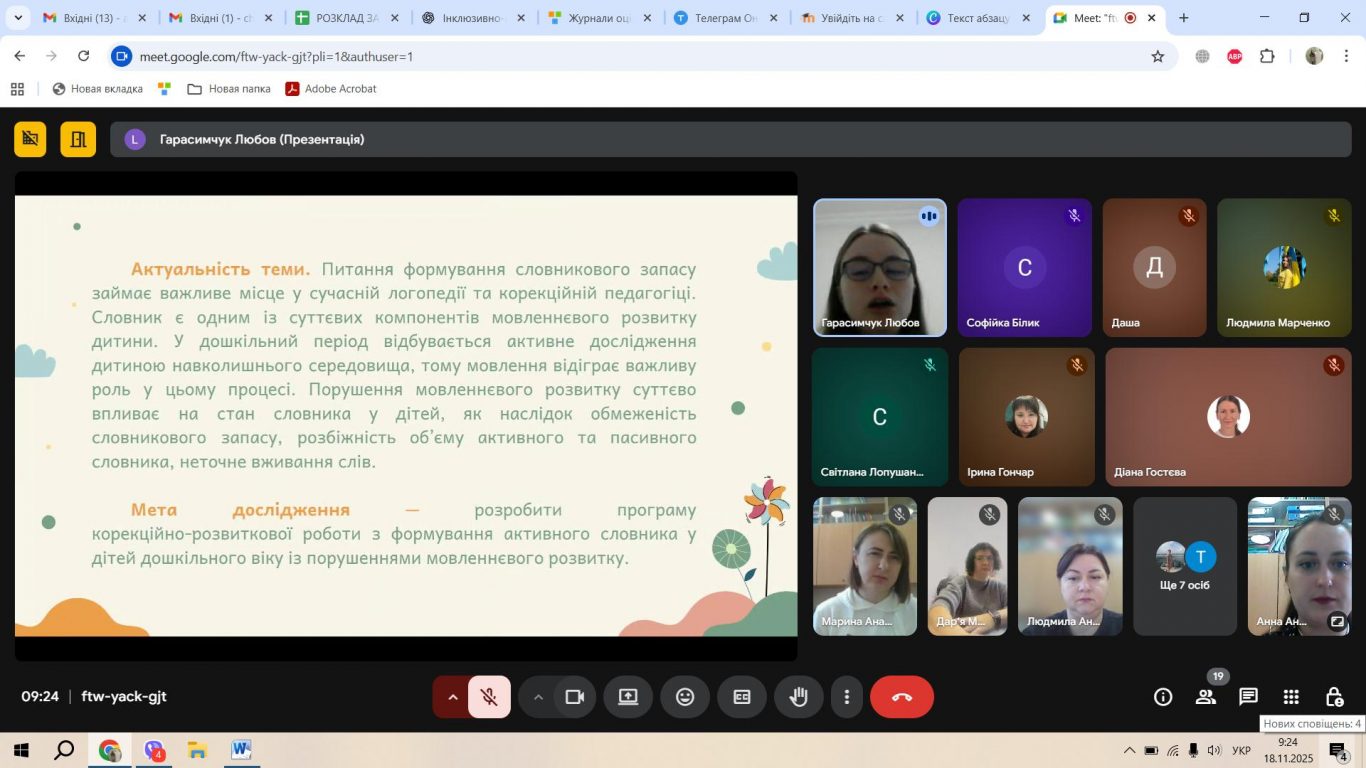
Task: Open the Adobe Acrobat bookmark
Action: 331,89
